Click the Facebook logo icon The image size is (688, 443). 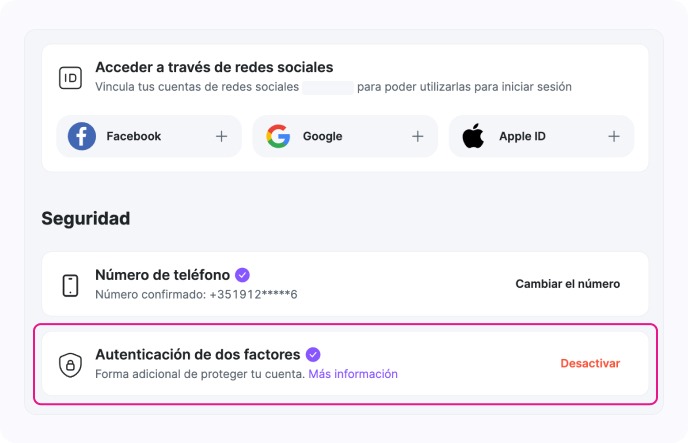coord(82,136)
